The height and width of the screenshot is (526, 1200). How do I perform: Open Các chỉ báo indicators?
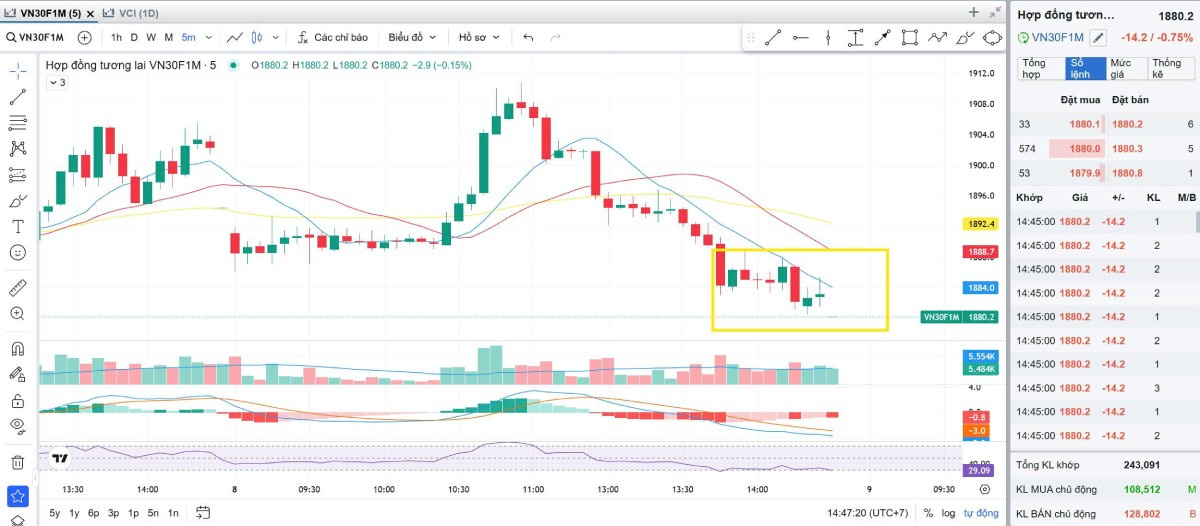(332, 37)
